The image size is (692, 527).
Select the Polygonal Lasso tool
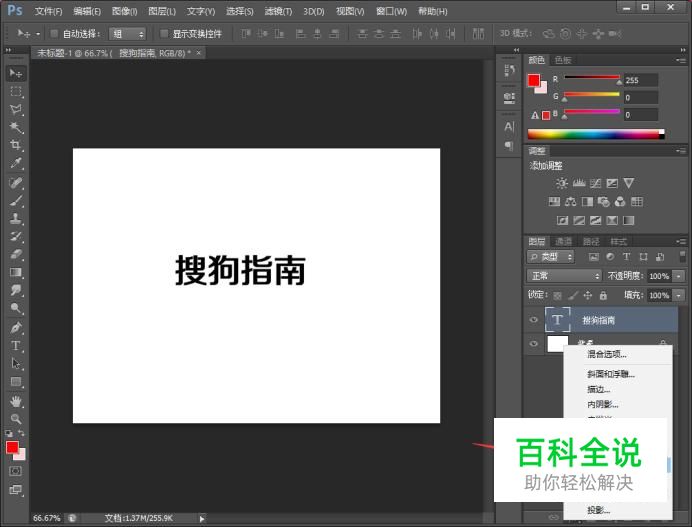[16, 109]
